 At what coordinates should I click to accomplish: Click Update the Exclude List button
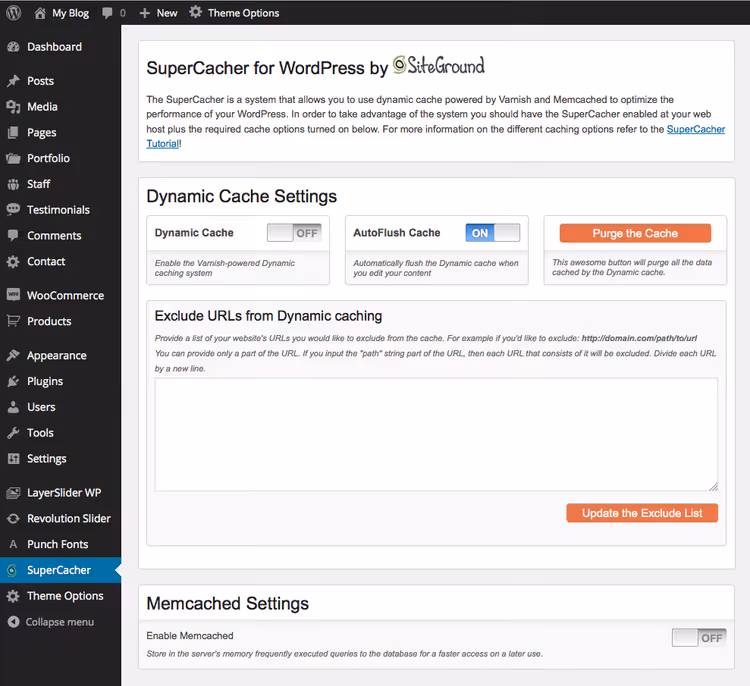click(642, 513)
